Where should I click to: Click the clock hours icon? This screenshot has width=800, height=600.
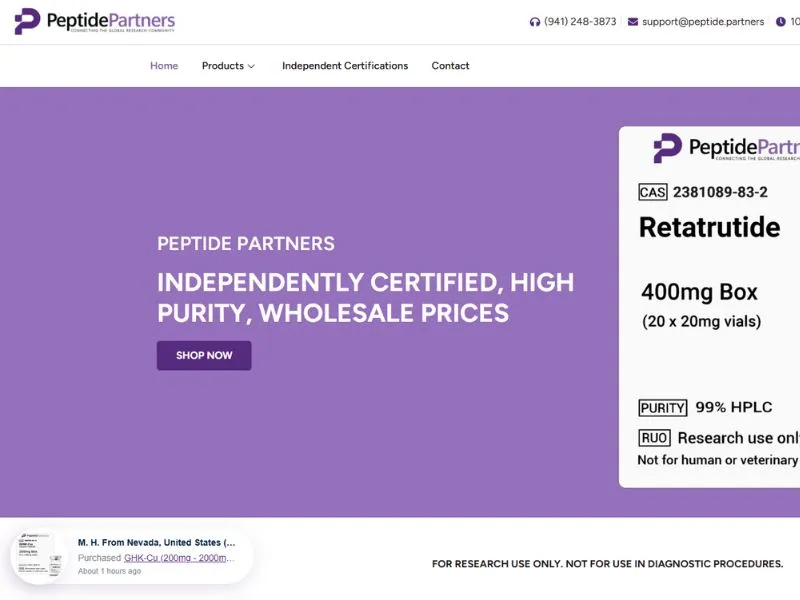[781, 22]
